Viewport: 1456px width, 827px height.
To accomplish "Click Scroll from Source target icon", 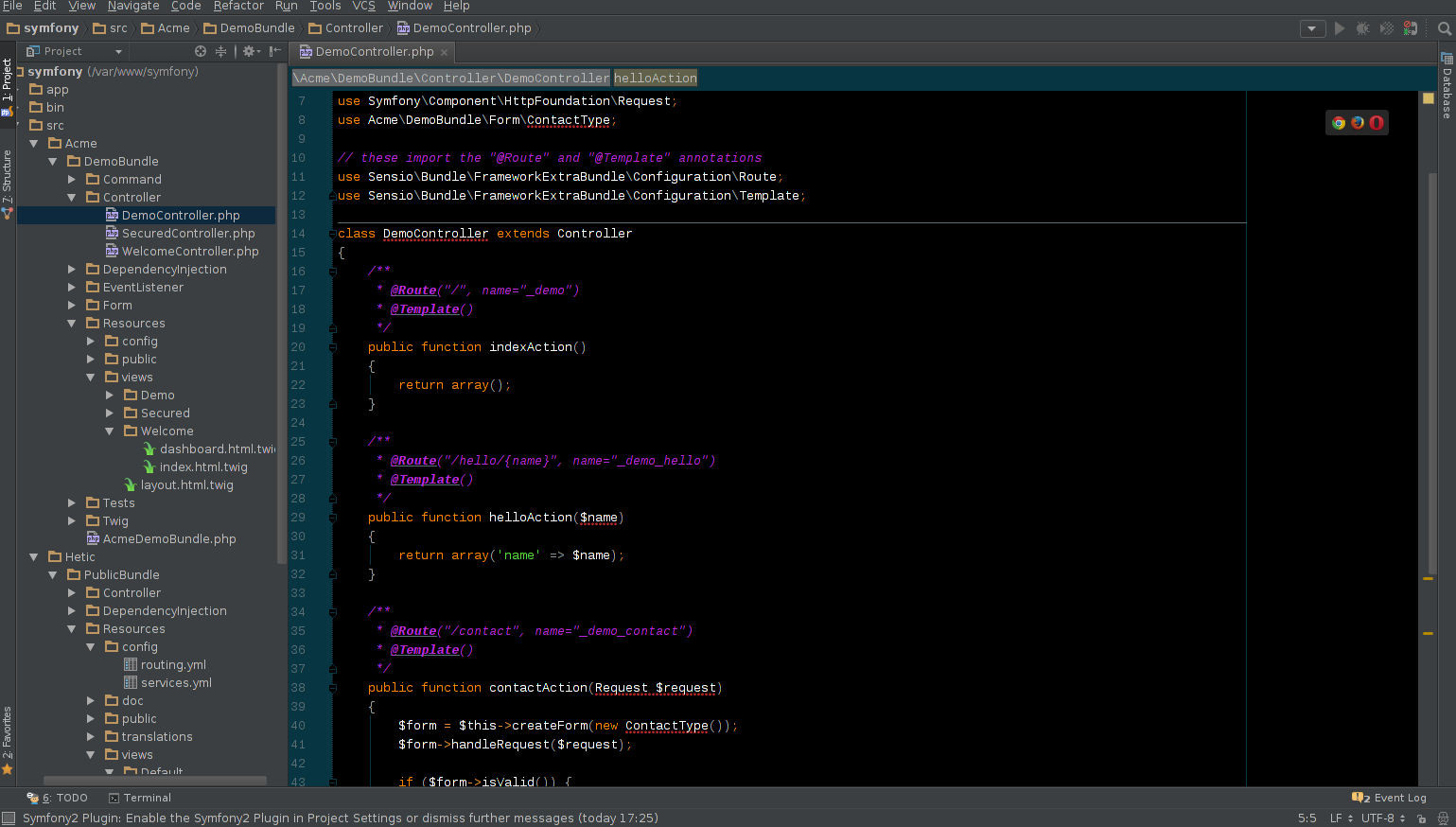I will click(201, 51).
